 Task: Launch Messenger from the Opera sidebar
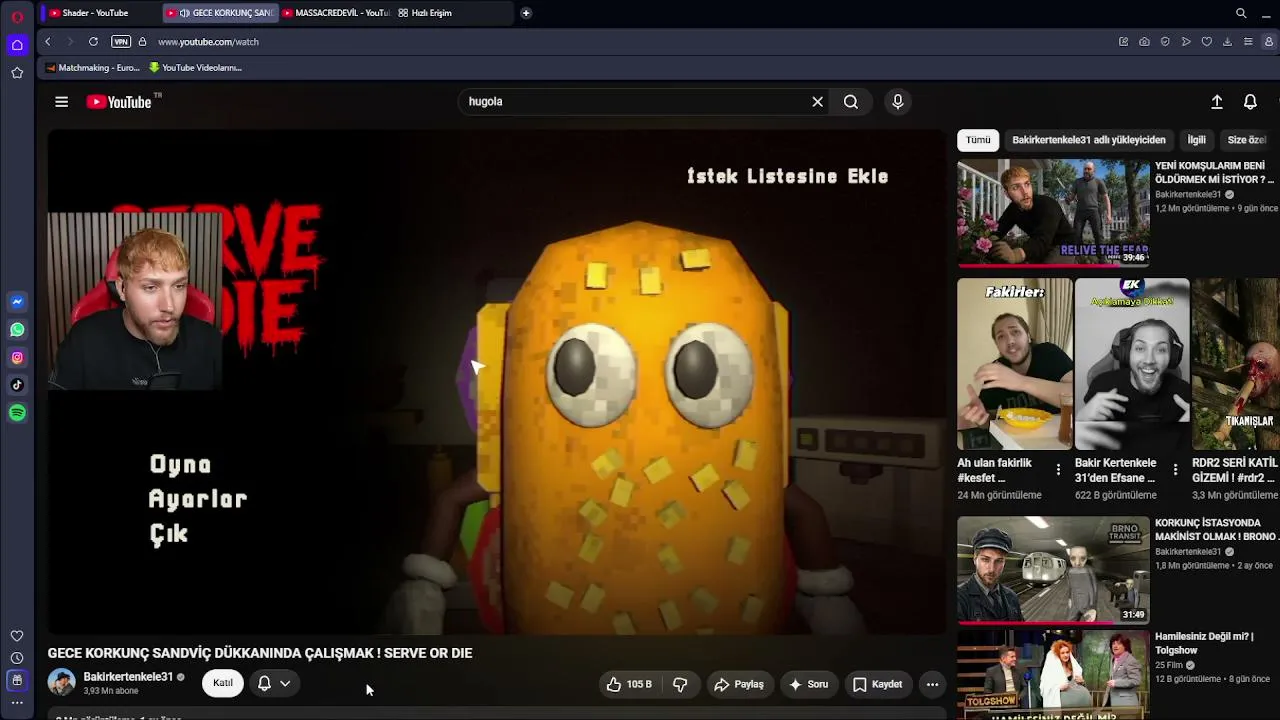(x=17, y=302)
